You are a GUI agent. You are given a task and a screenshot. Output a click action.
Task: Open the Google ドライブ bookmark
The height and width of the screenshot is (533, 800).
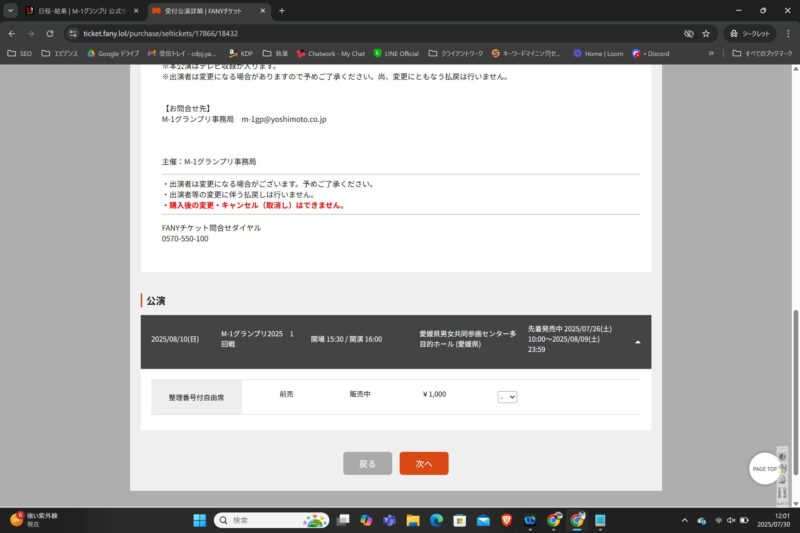click(113, 54)
